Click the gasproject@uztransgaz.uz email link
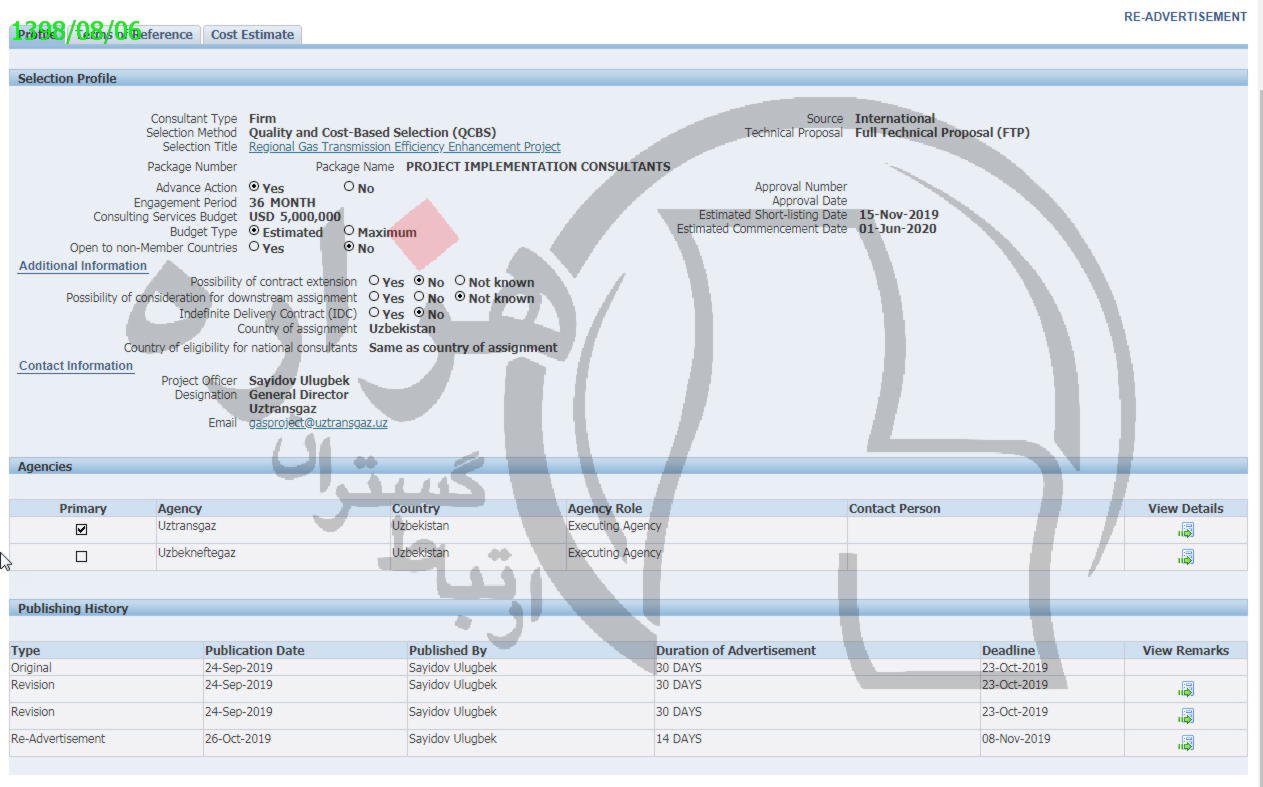Image resolution: width=1263 pixels, height=787 pixels. coord(318,423)
